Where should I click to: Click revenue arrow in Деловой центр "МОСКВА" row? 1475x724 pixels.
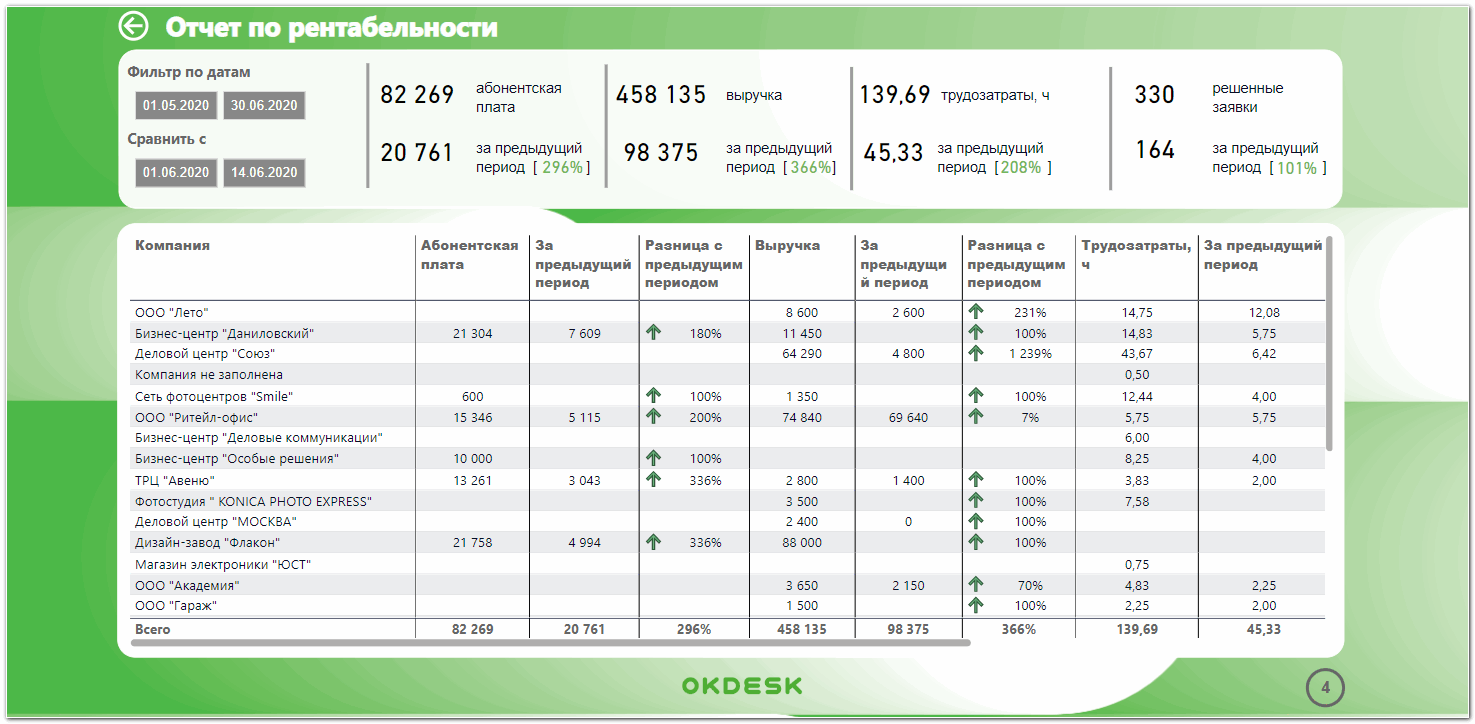point(976,521)
